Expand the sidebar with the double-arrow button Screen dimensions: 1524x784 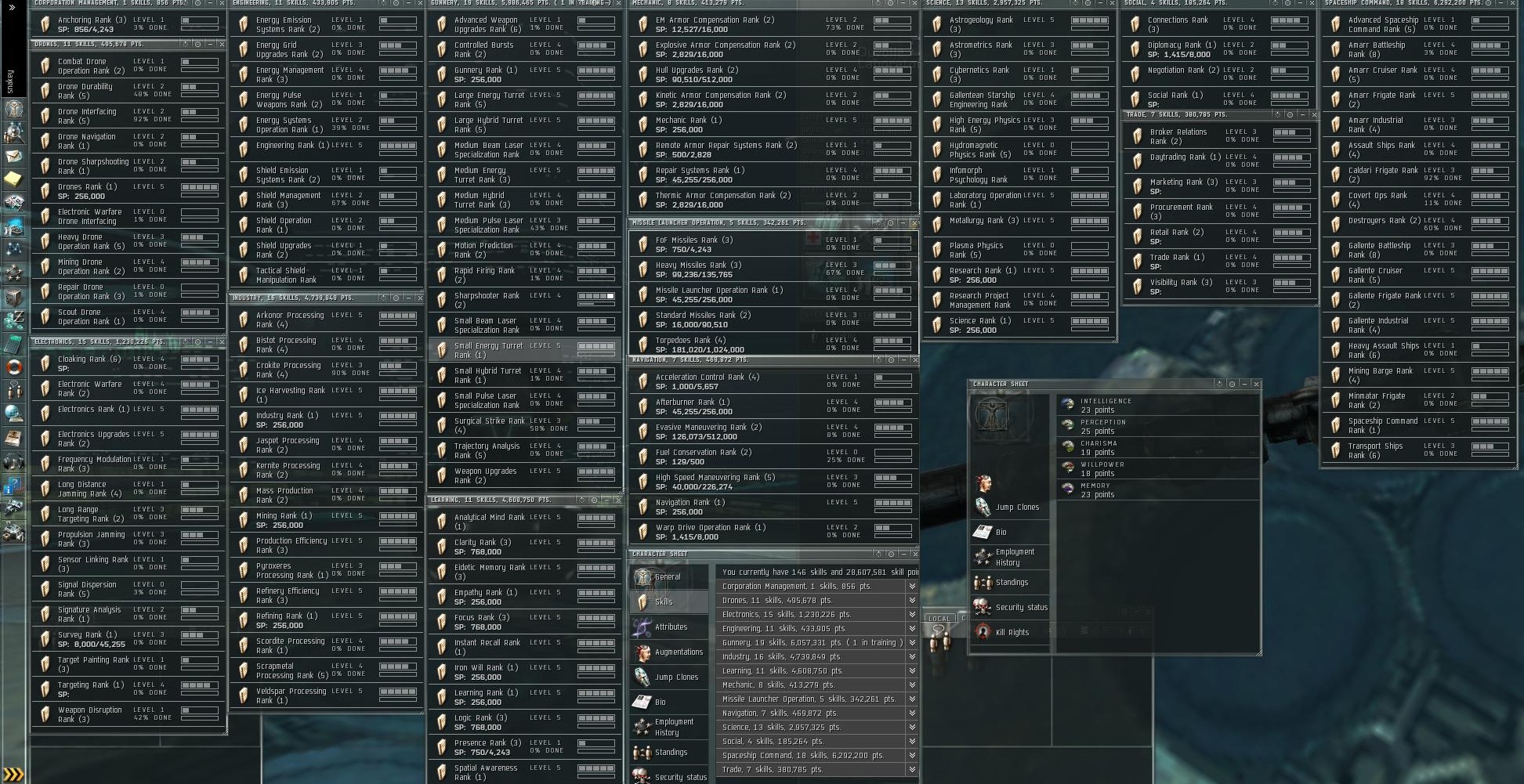click(x=12, y=8)
